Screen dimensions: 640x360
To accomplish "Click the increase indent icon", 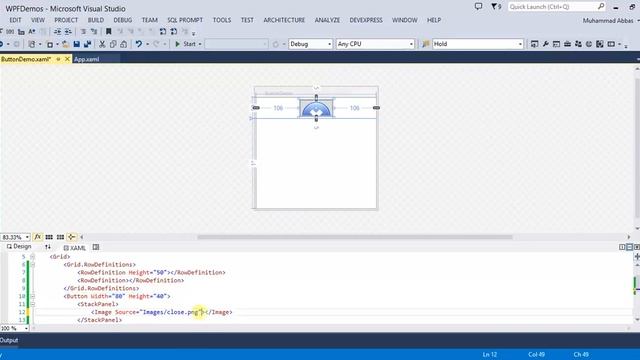I will pyautogui.click(x=68, y=31).
